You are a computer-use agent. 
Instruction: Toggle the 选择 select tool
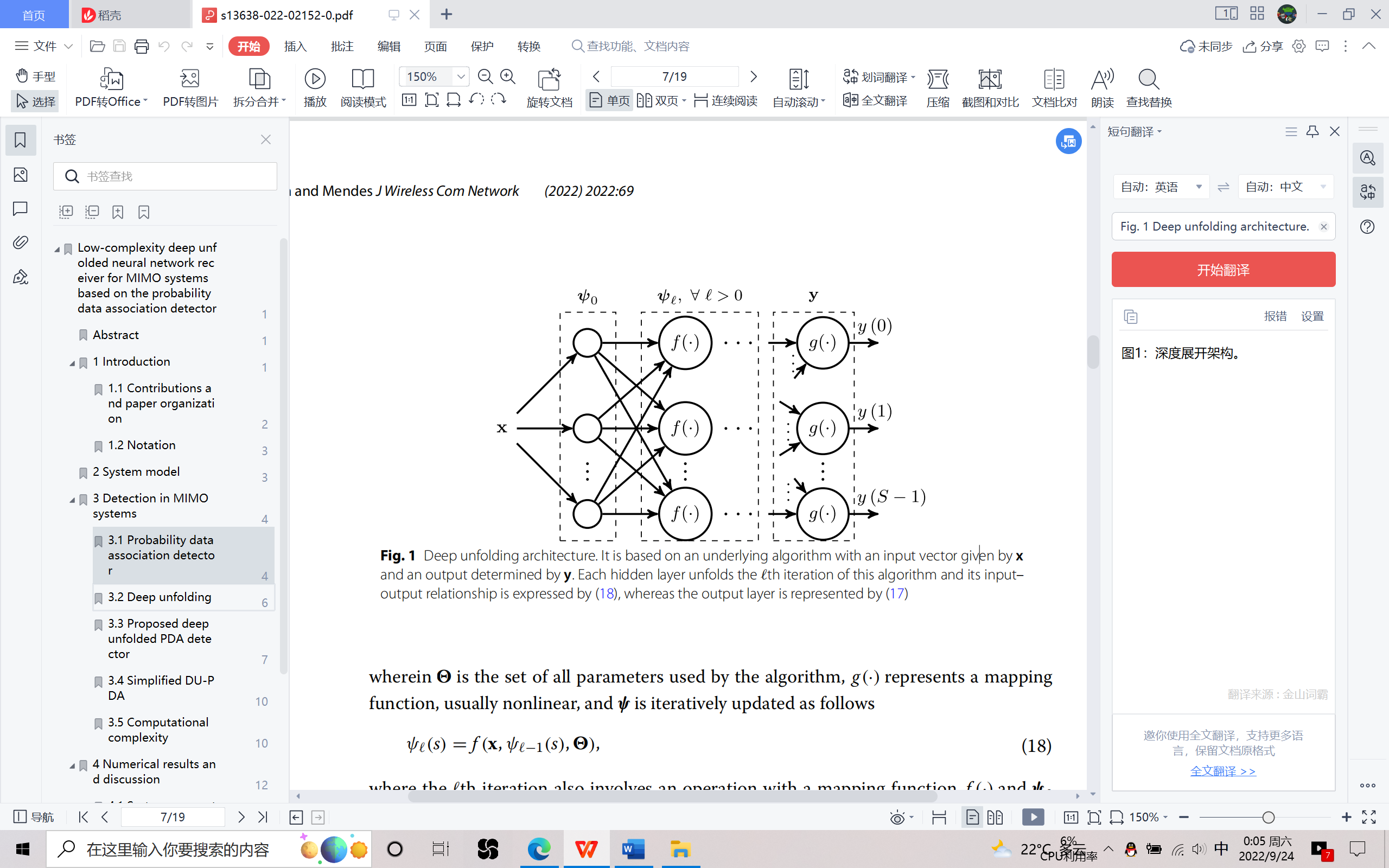click(x=35, y=101)
